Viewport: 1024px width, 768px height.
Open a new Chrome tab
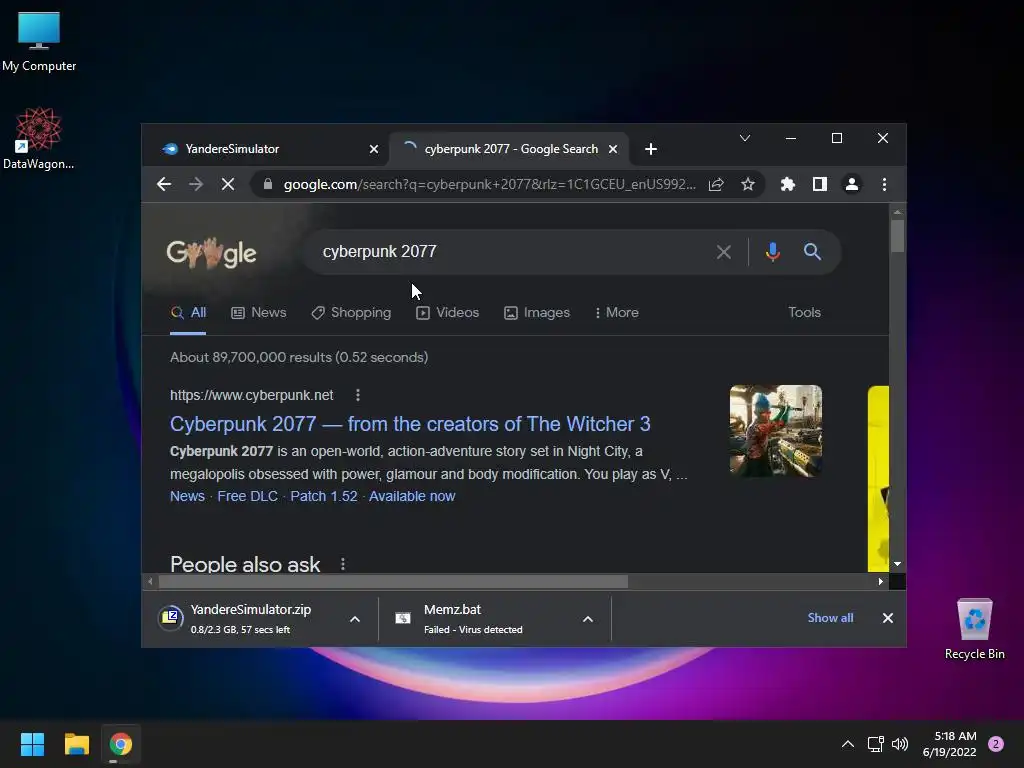650,149
